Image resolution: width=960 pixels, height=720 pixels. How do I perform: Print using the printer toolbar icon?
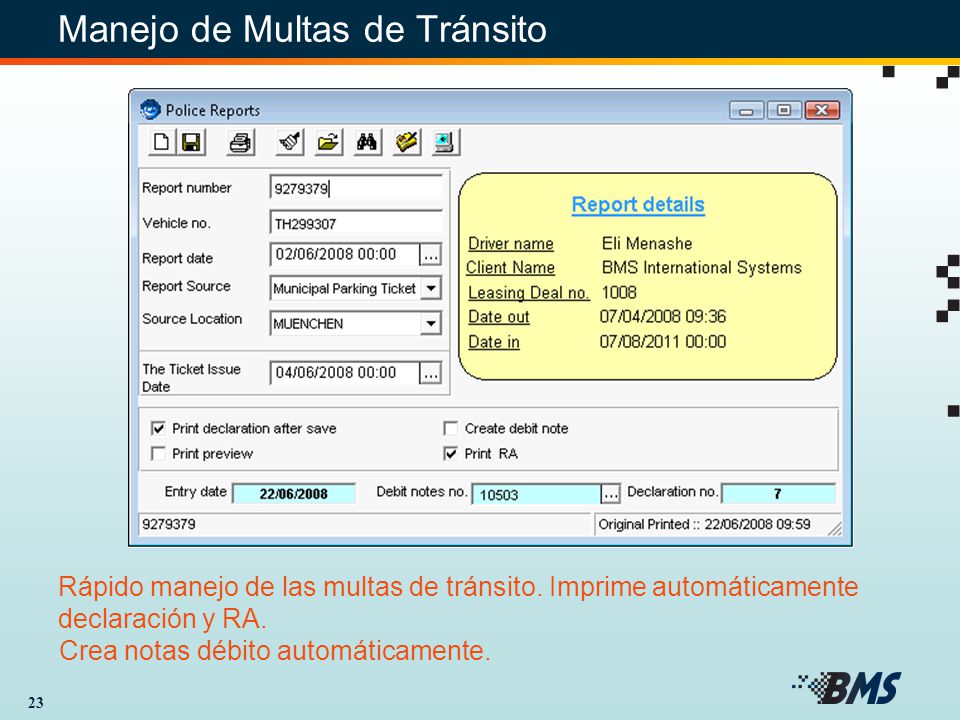[x=241, y=142]
